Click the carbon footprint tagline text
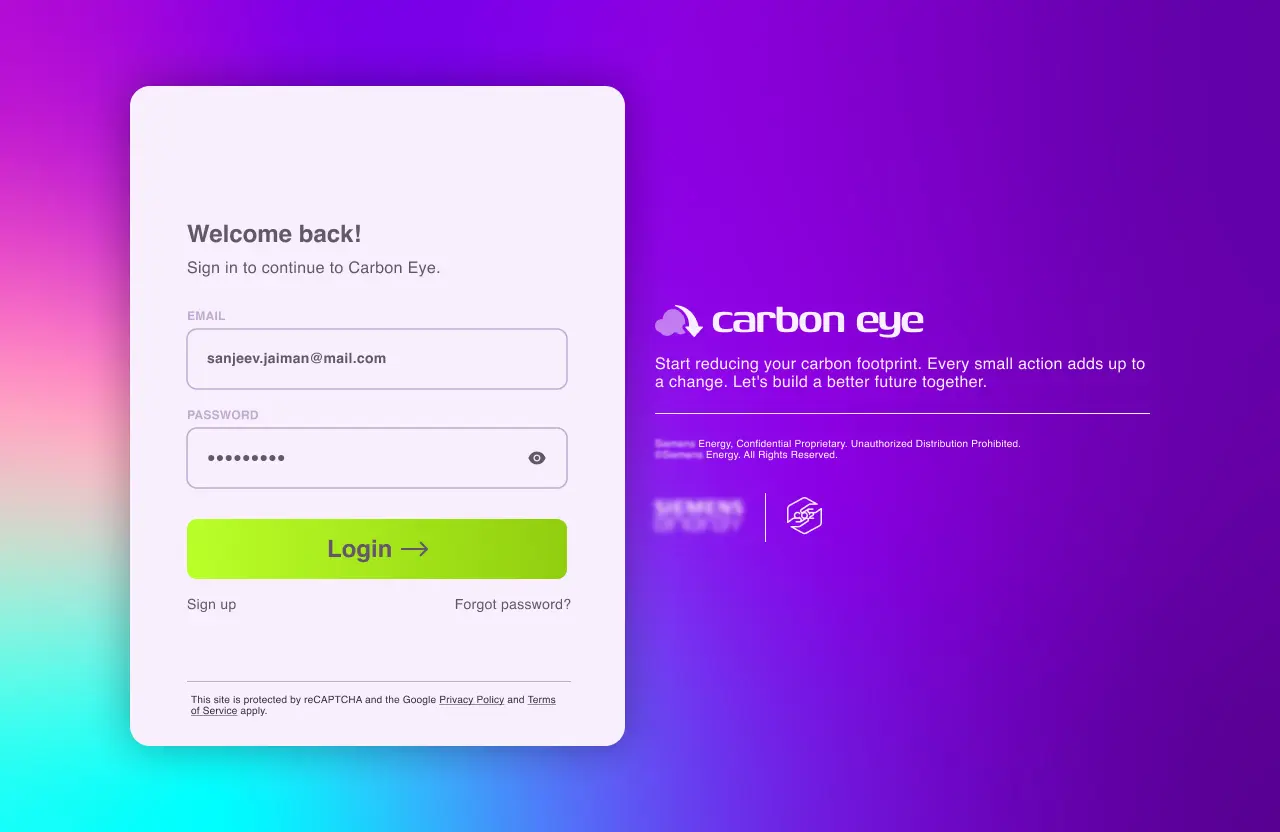 tap(900, 373)
